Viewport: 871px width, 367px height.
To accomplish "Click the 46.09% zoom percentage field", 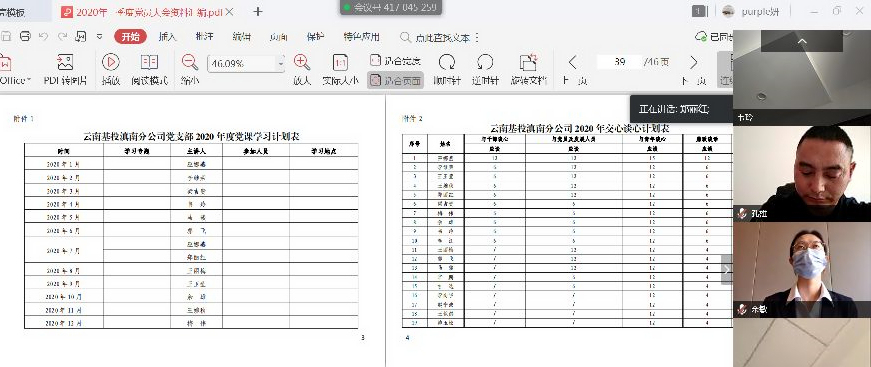I will coord(241,64).
